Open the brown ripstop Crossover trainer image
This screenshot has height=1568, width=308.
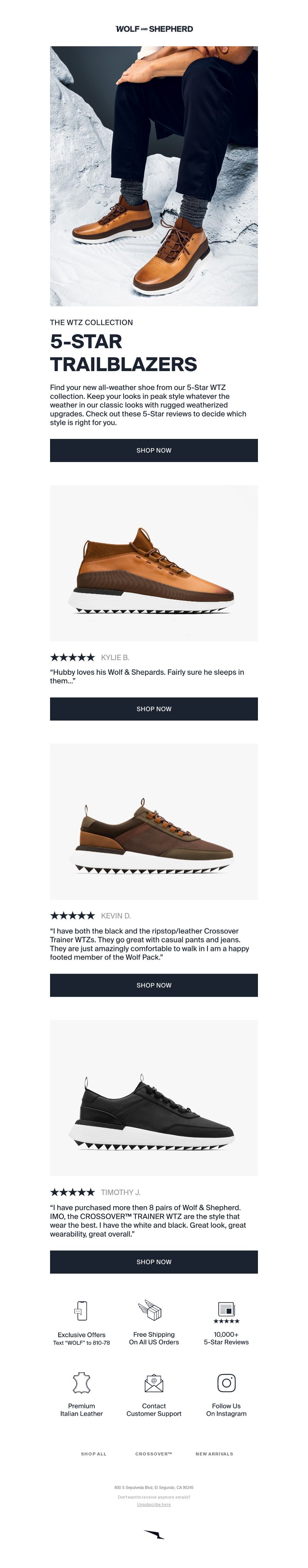154,822
